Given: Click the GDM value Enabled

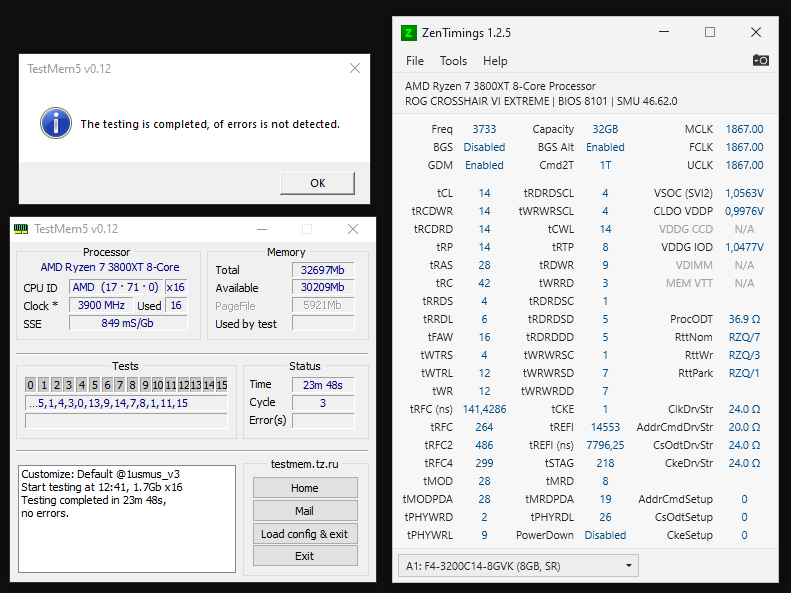Looking at the screenshot, I should pos(484,165).
